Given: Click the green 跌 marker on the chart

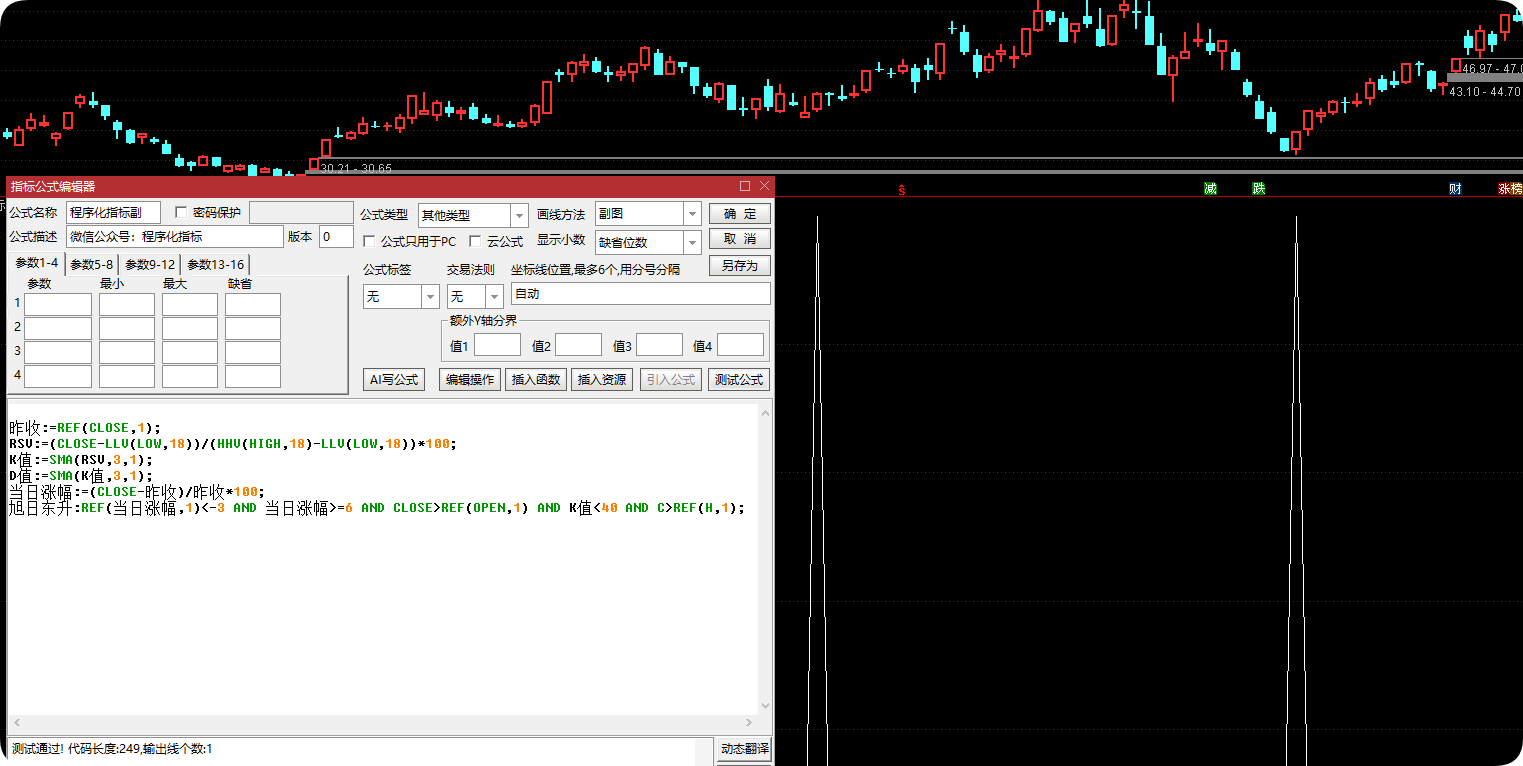Looking at the screenshot, I should tap(1258, 189).
